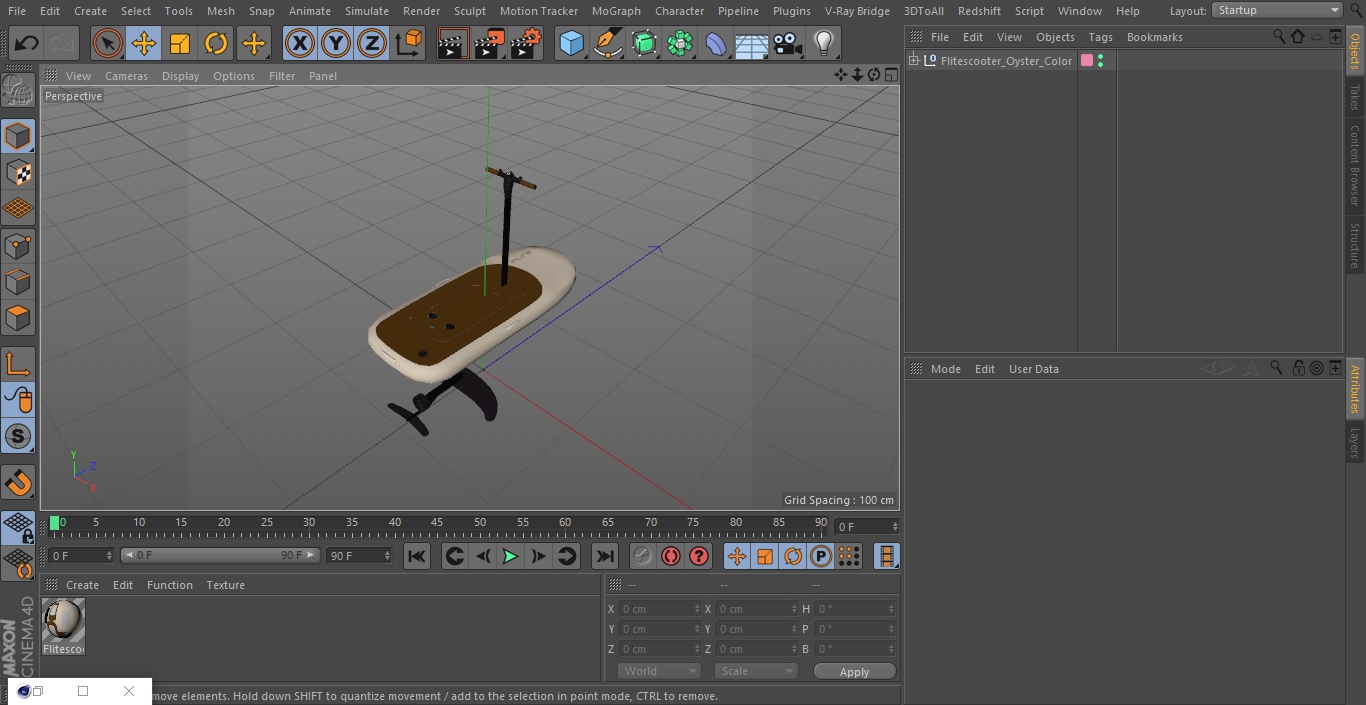
Task: Activate the Move tool
Action: click(x=144, y=43)
